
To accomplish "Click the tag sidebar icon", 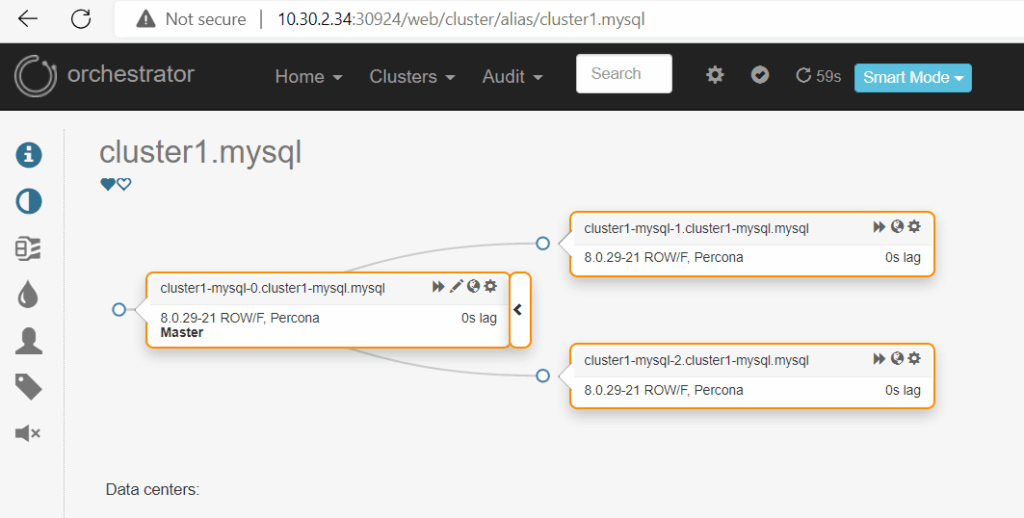I will coord(29,387).
